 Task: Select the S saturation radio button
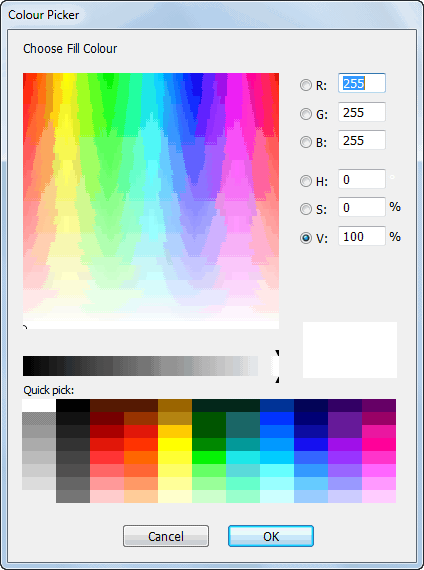point(306,209)
